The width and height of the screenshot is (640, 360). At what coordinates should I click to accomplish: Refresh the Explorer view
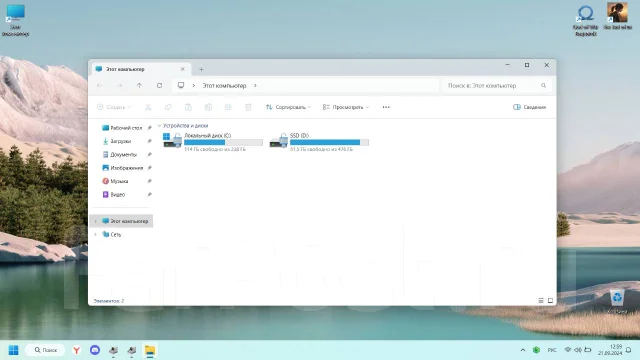pyautogui.click(x=160, y=85)
